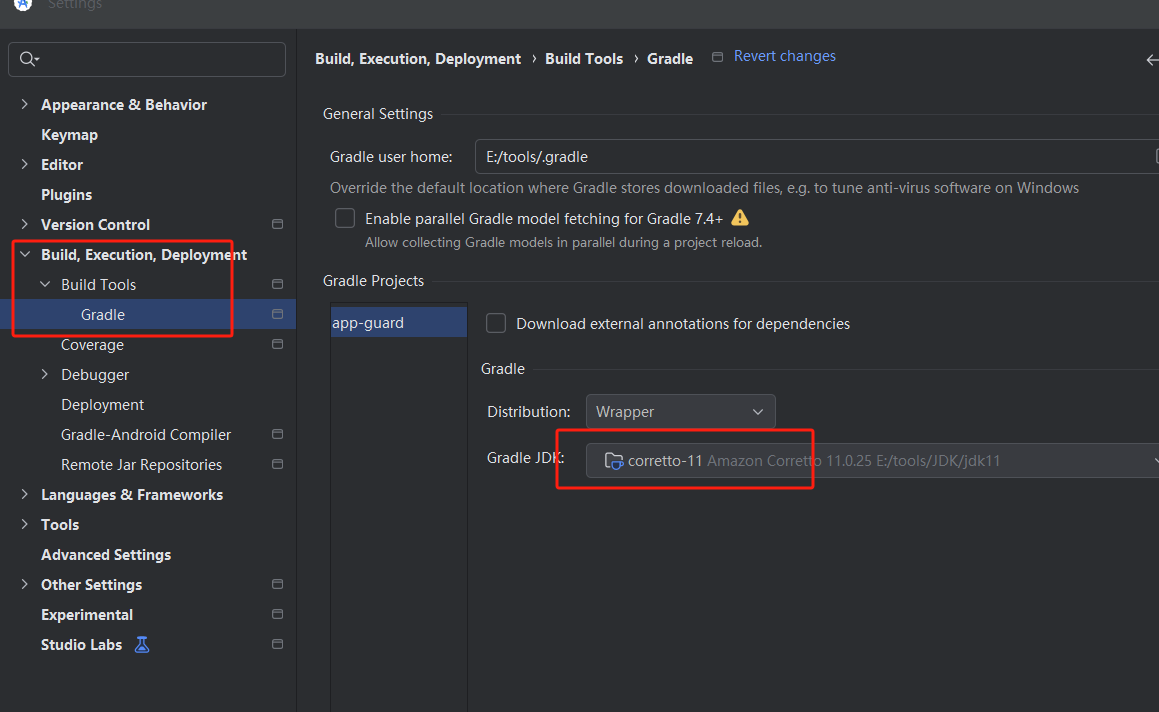The image size is (1159, 712).
Task: Expand the Version Control section
Action: (x=24, y=224)
